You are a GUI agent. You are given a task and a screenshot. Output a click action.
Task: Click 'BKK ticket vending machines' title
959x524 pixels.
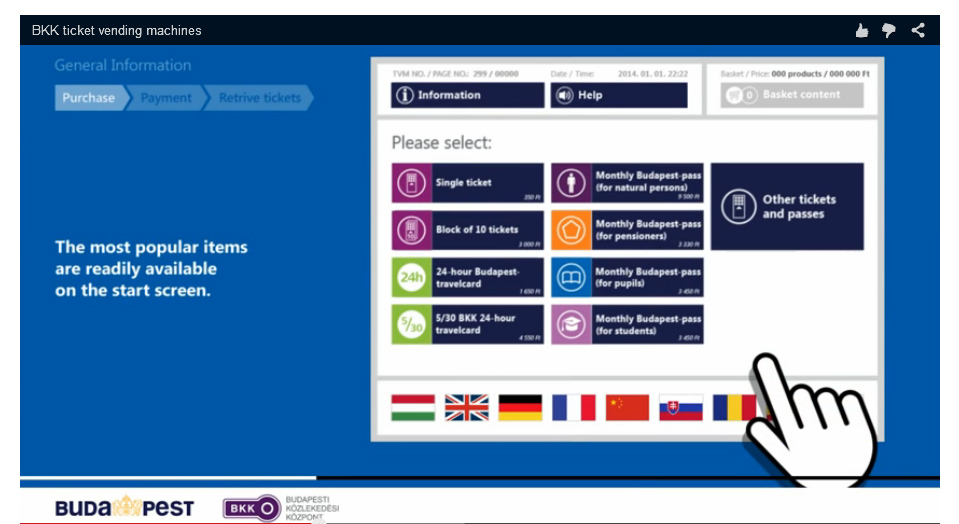117,31
